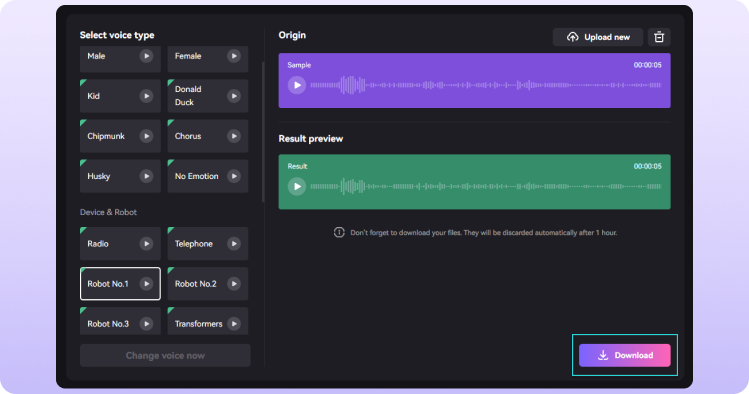Preview the Chorus voice
The width and height of the screenshot is (749, 394).
point(234,136)
